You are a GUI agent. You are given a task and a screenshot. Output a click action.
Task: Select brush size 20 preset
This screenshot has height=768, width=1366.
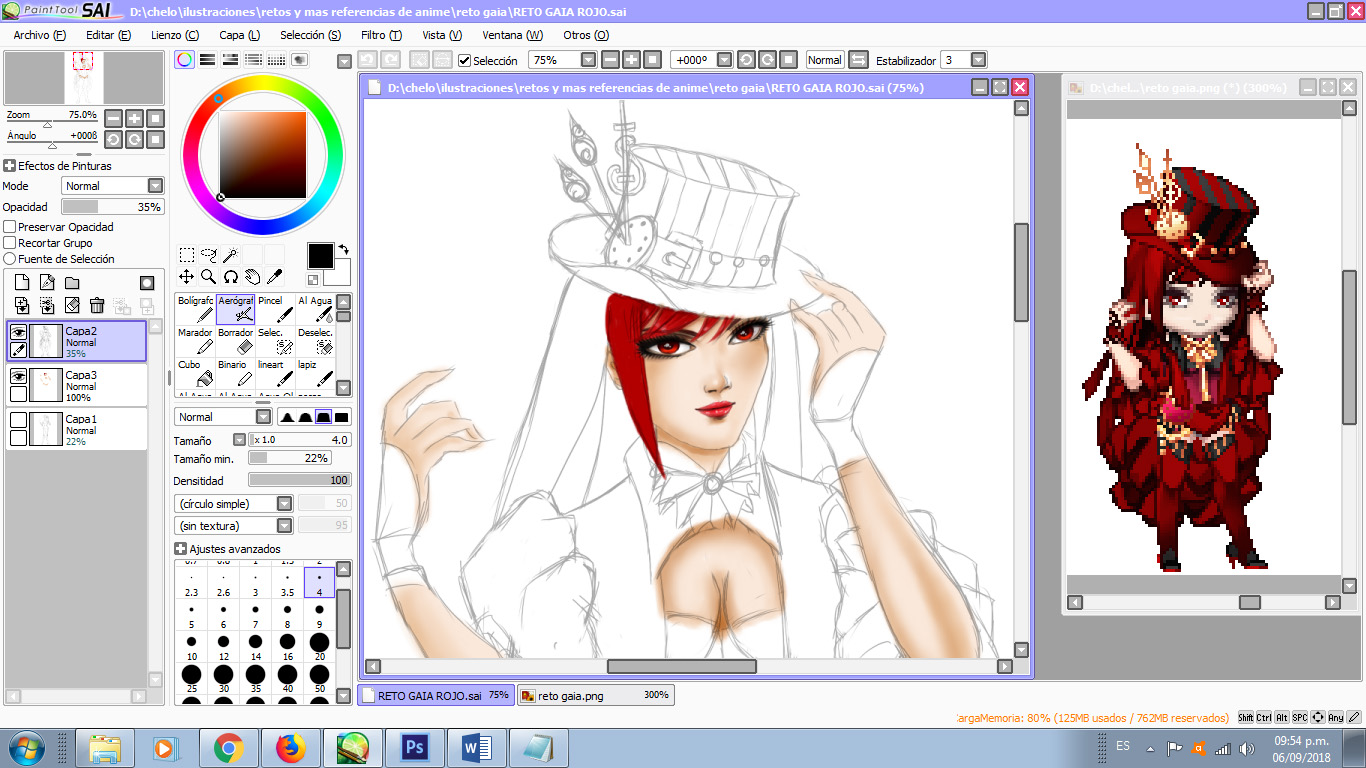319,646
